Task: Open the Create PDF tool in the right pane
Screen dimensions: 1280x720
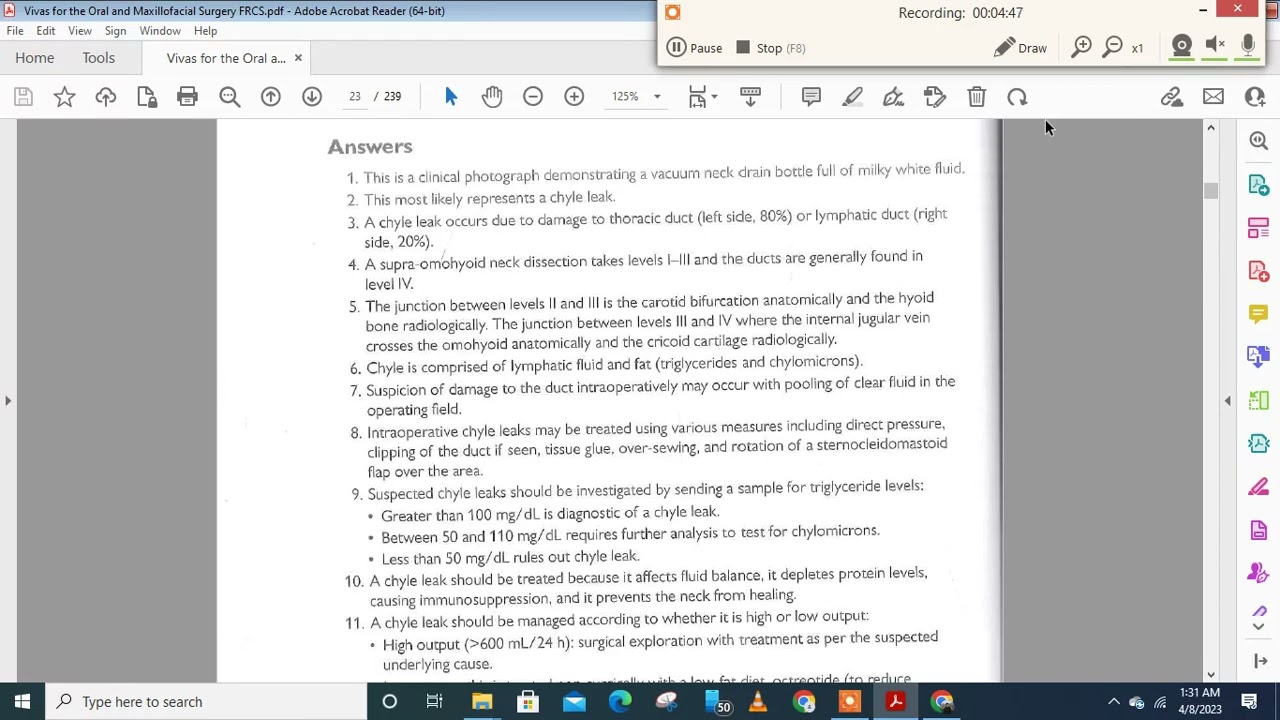Action: 1258,271
